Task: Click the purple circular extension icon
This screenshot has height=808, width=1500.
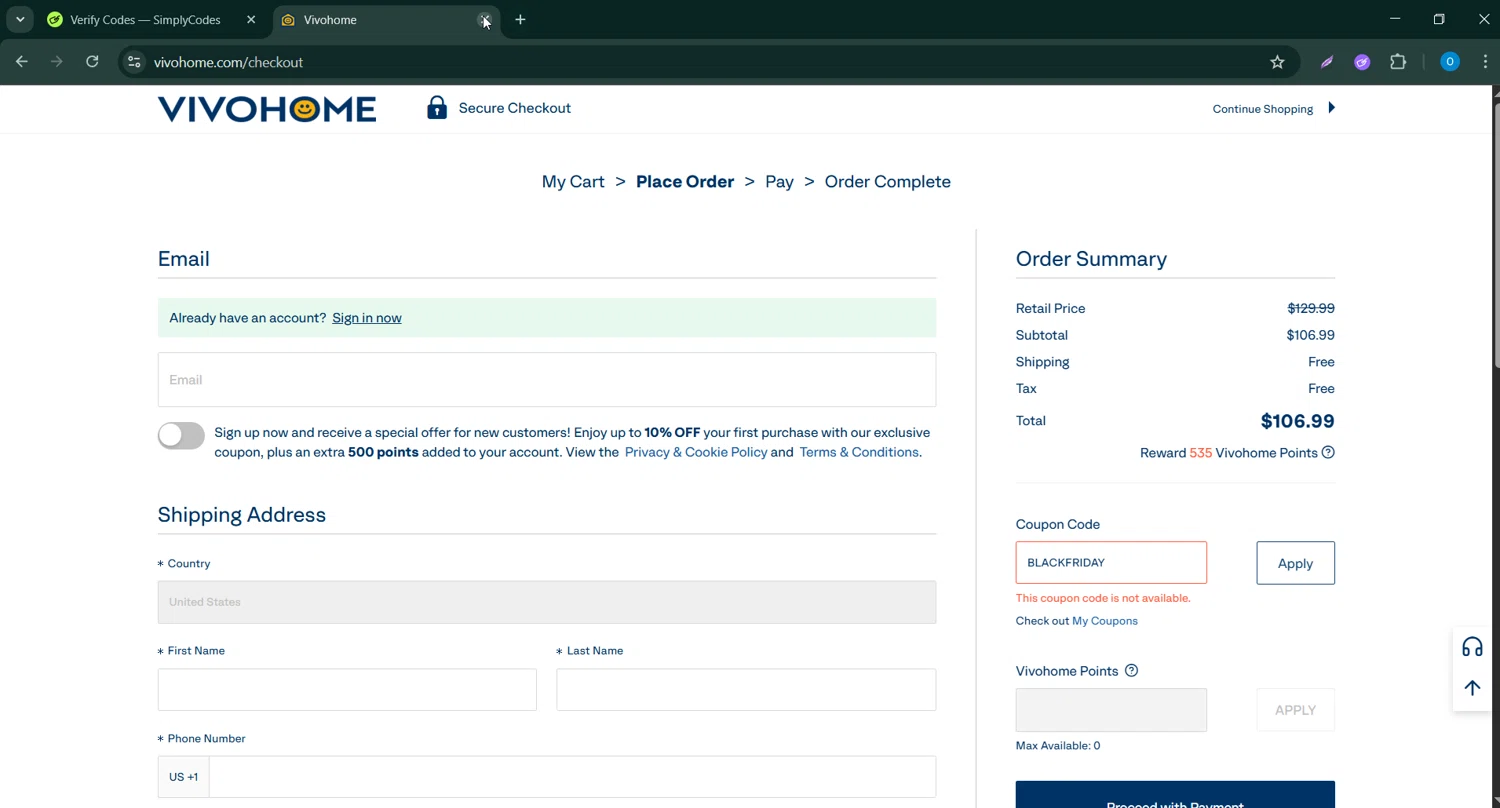Action: pyautogui.click(x=1362, y=62)
